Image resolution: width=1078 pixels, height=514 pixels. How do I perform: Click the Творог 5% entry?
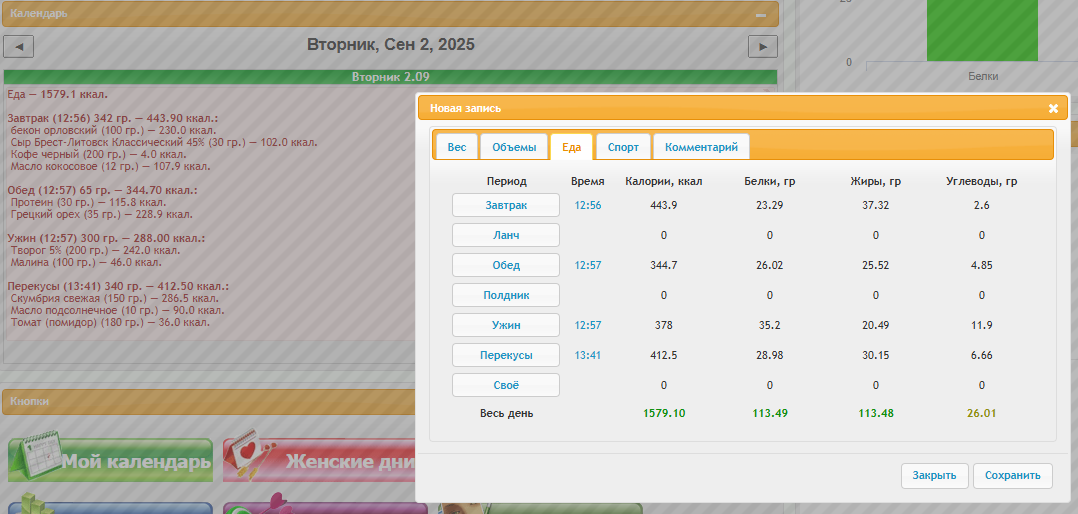(x=96, y=251)
